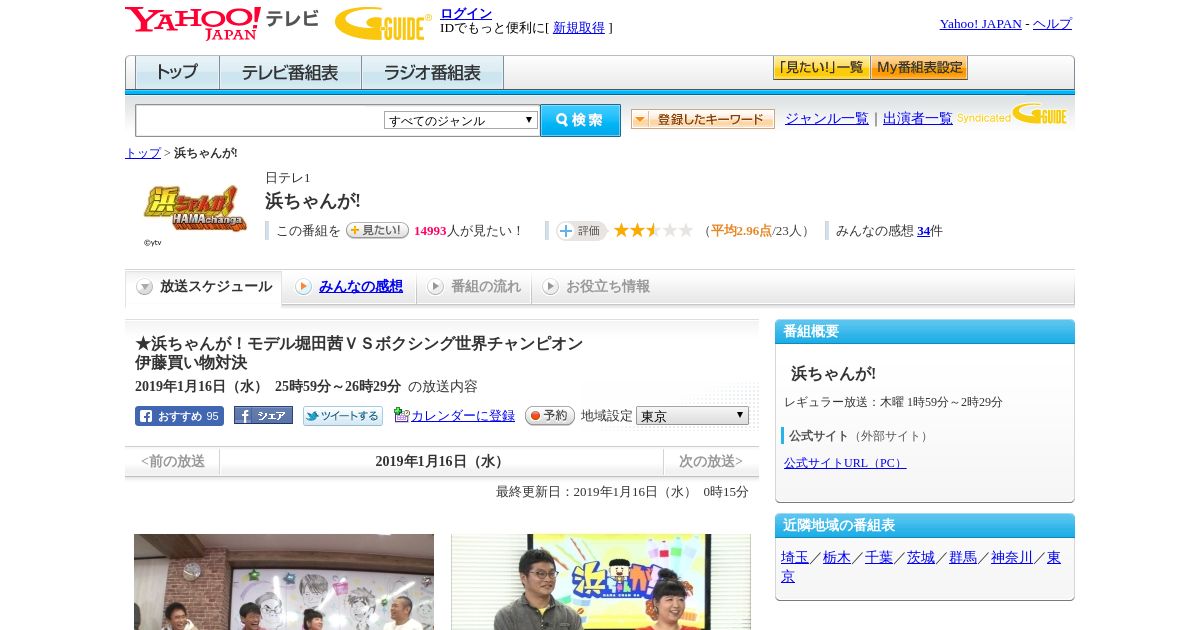The image size is (1200, 630).
Task: Go to <前の放送 previous broadcast
Action: [172, 461]
